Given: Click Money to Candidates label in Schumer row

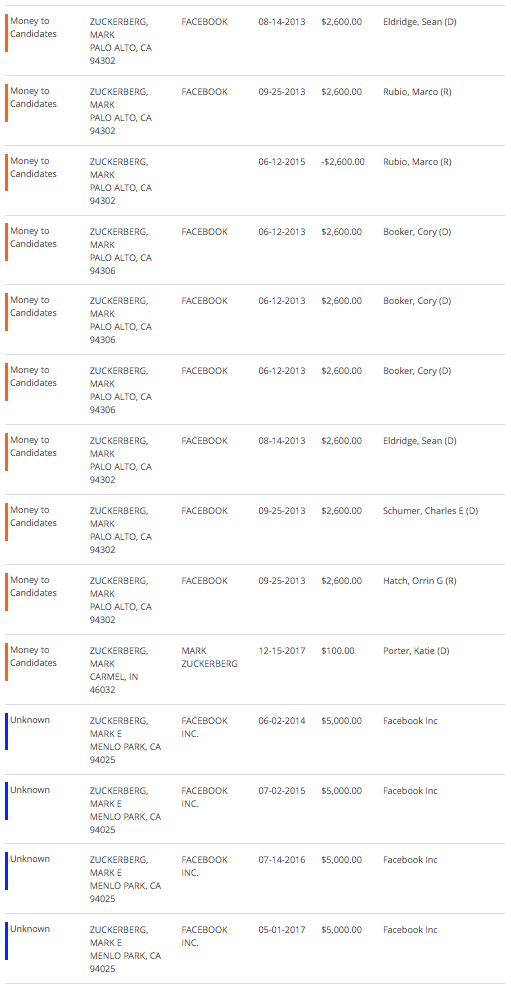Looking at the screenshot, I should [33, 516].
